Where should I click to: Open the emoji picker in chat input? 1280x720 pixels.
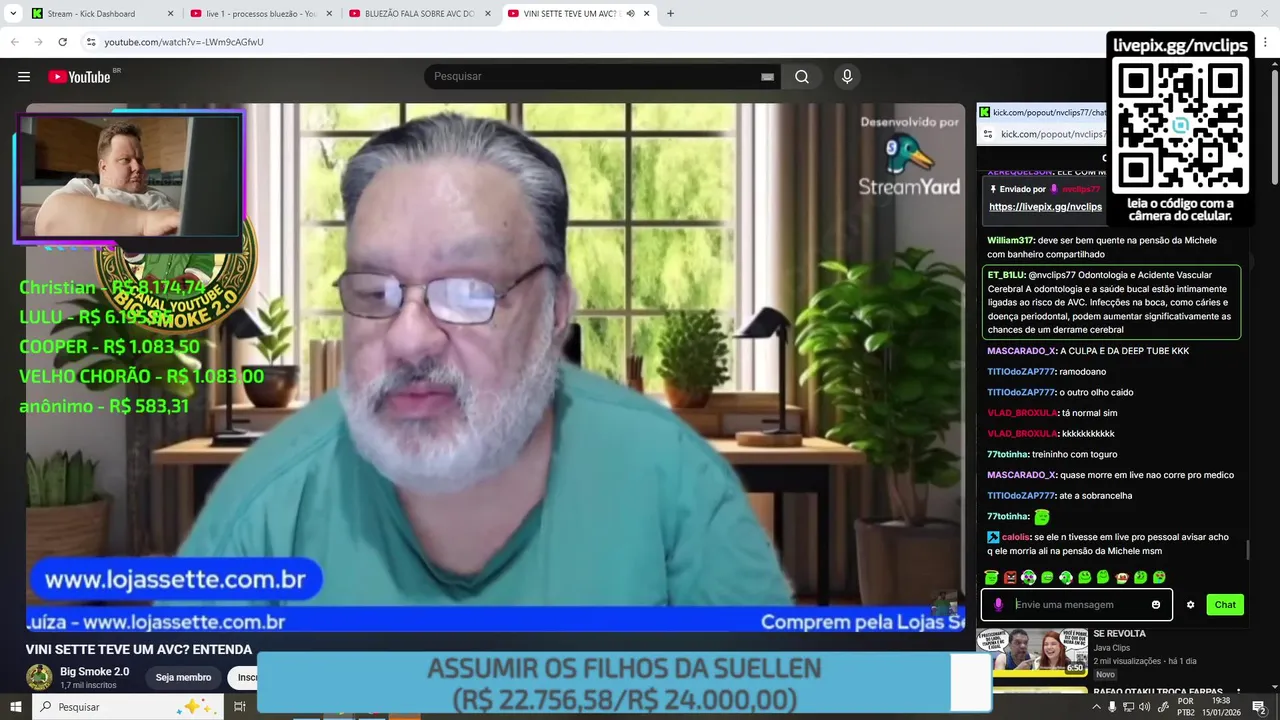(x=1156, y=604)
